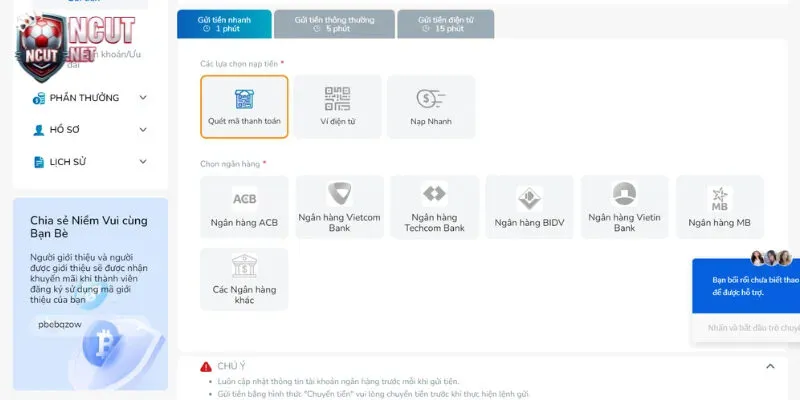Viewport: 800px width, 400px height.
Task: Click the NCUT.NET football shield logo
Action: 41,47
